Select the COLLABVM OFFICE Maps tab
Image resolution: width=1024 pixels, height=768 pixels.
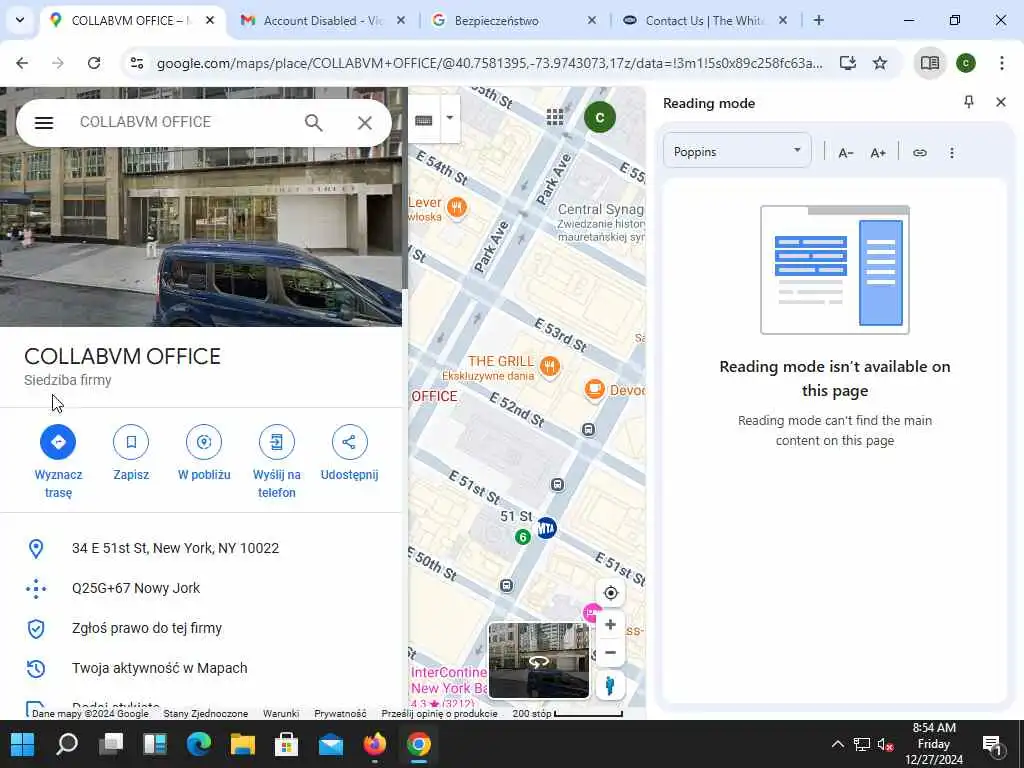(x=131, y=20)
